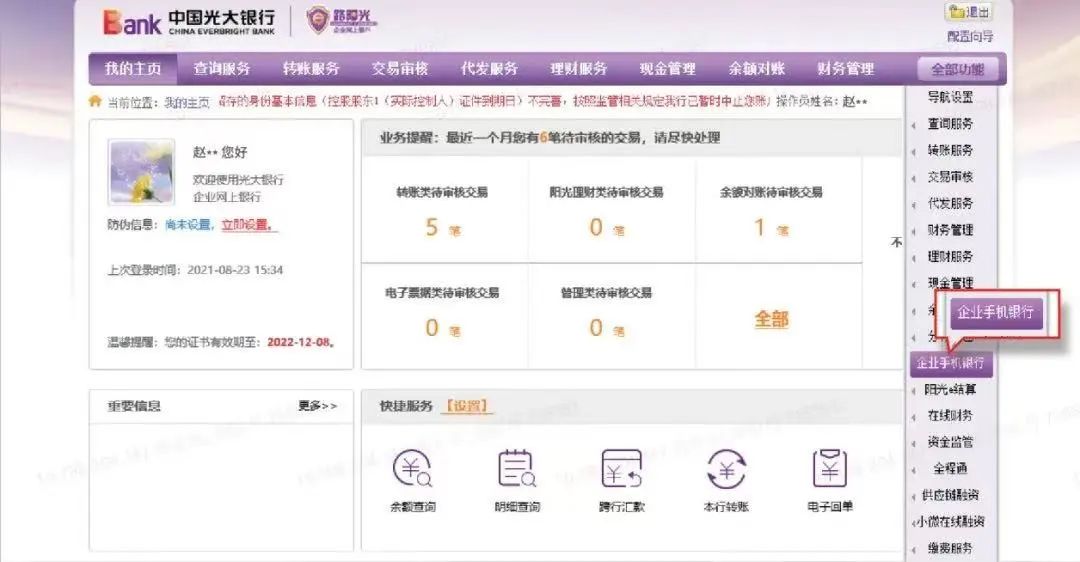
Task: Open 现金管理 in the top navigation bar
Action: (x=667, y=69)
